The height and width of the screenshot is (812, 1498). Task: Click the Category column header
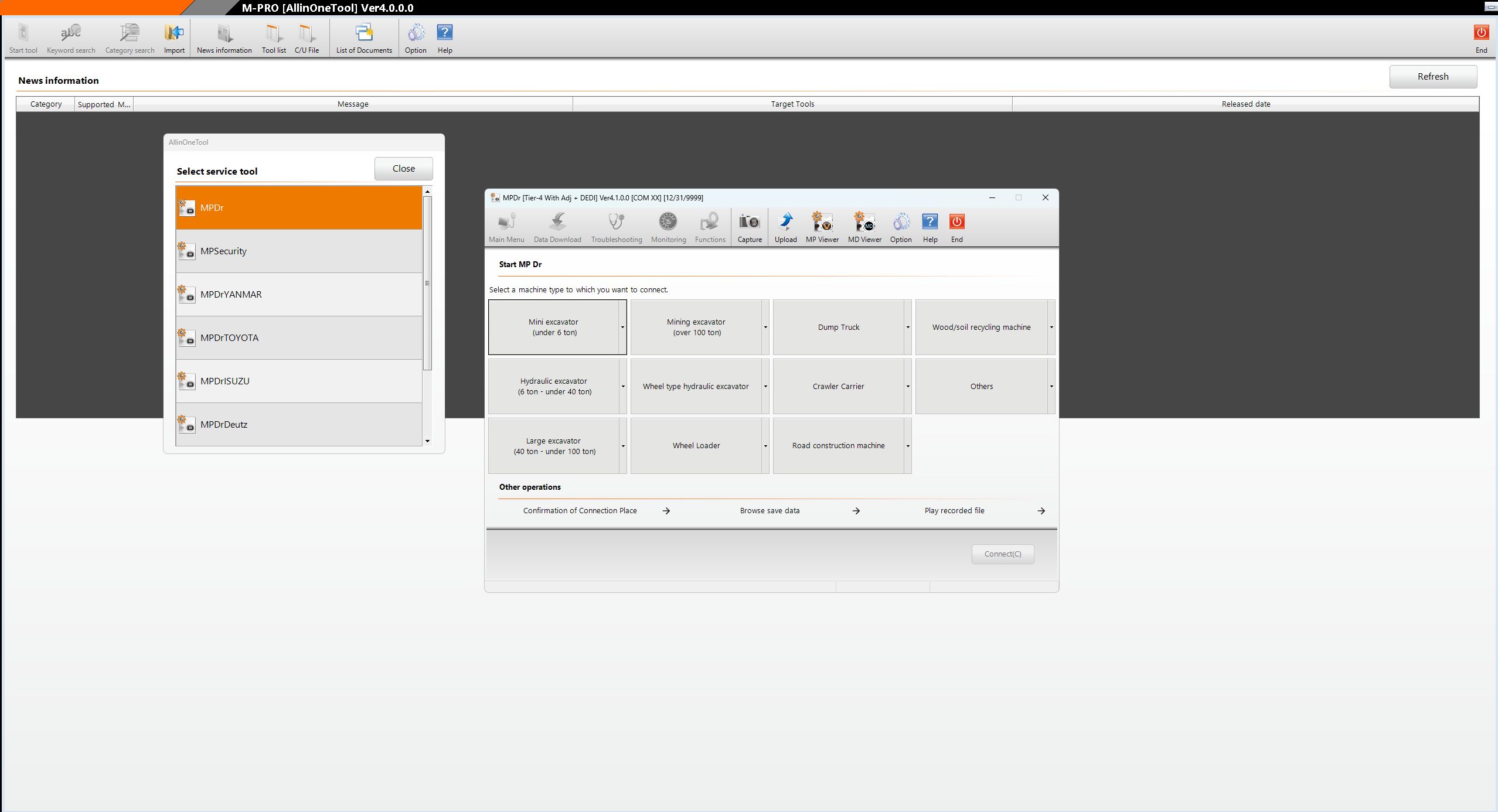coord(46,104)
